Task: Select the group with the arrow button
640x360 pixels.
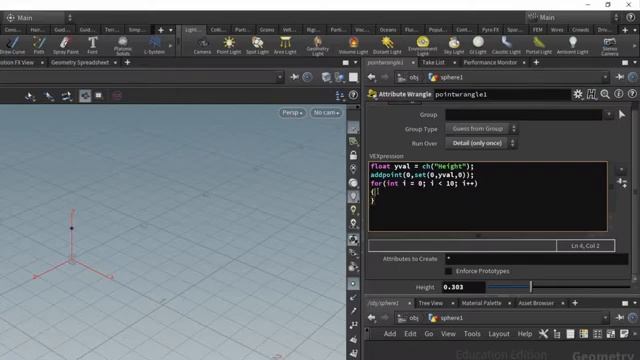Action: tap(622, 115)
